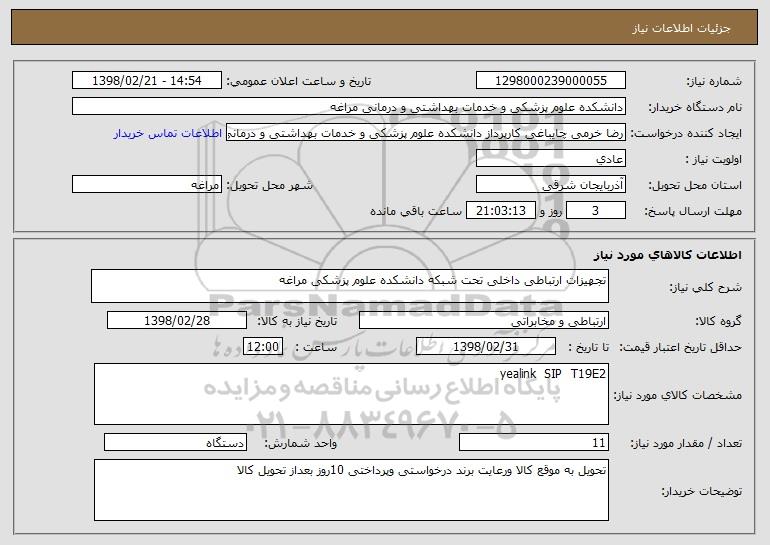Click the مشخصات کالای مورد نیاز label
770x545 pixels.
(x=678, y=395)
